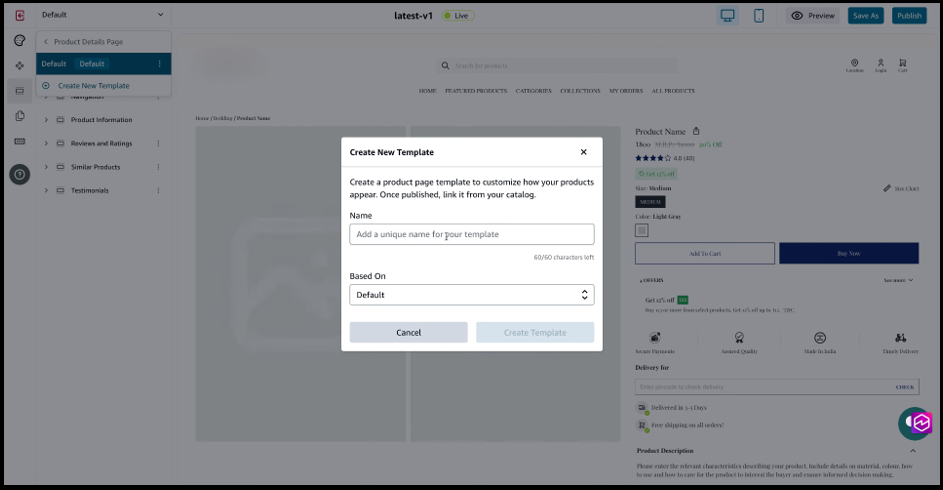
Task: Open the theme palette icon in sidebar
Action: [19, 40]
